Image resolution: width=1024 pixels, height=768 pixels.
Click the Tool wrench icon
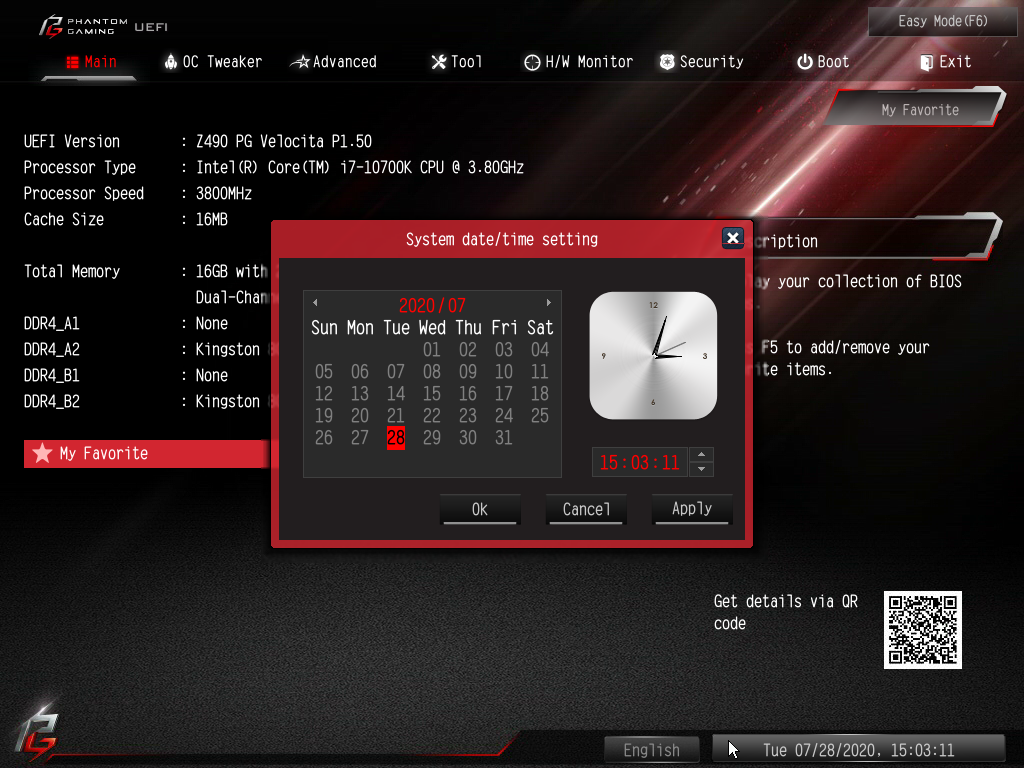coord(439,62)
